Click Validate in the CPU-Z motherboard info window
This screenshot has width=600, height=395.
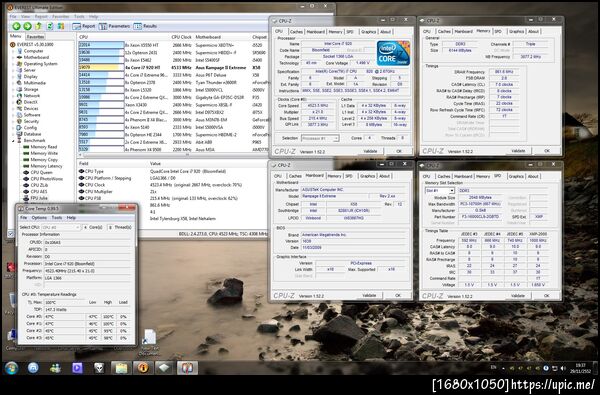pos(369,295)
